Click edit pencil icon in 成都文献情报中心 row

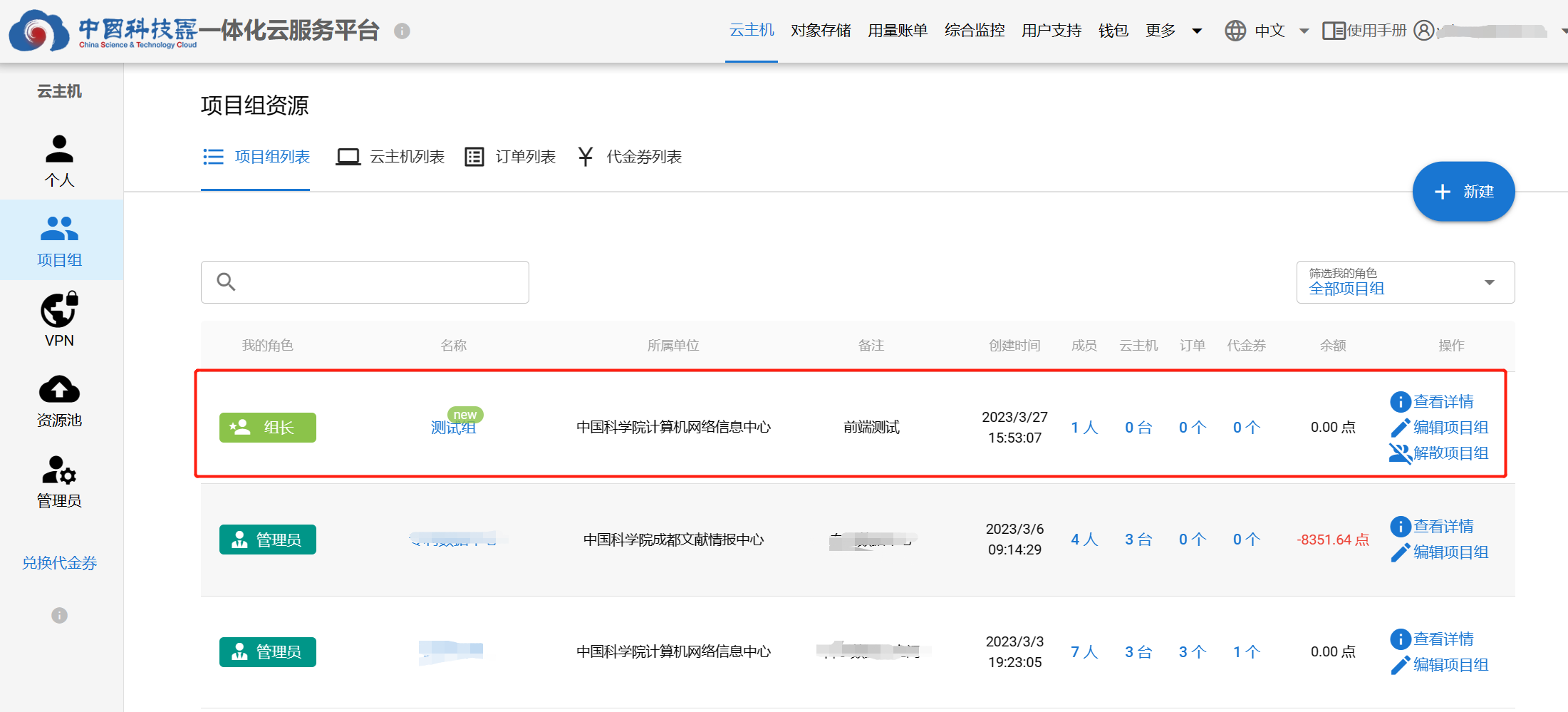pos(1401,552)
